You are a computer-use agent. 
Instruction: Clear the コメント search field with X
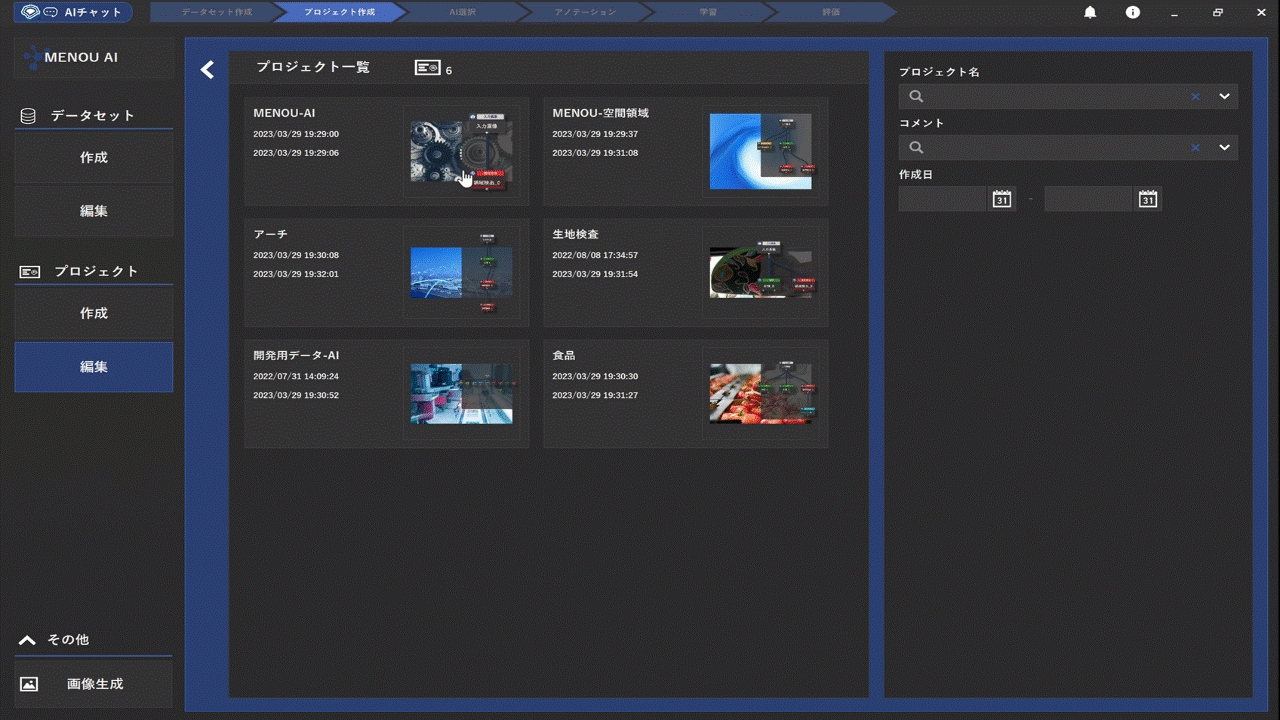(x=1195, y=148)
